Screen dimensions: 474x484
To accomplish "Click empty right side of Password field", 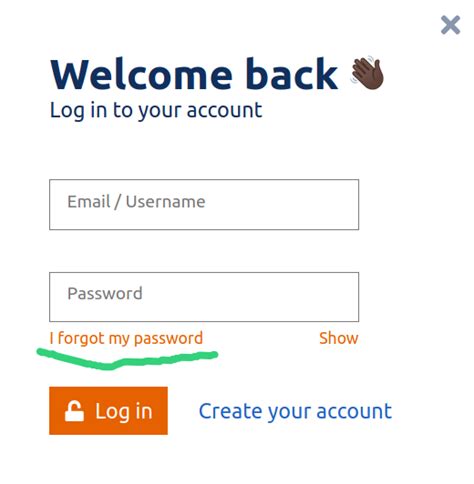I will (x=253, y=297).
